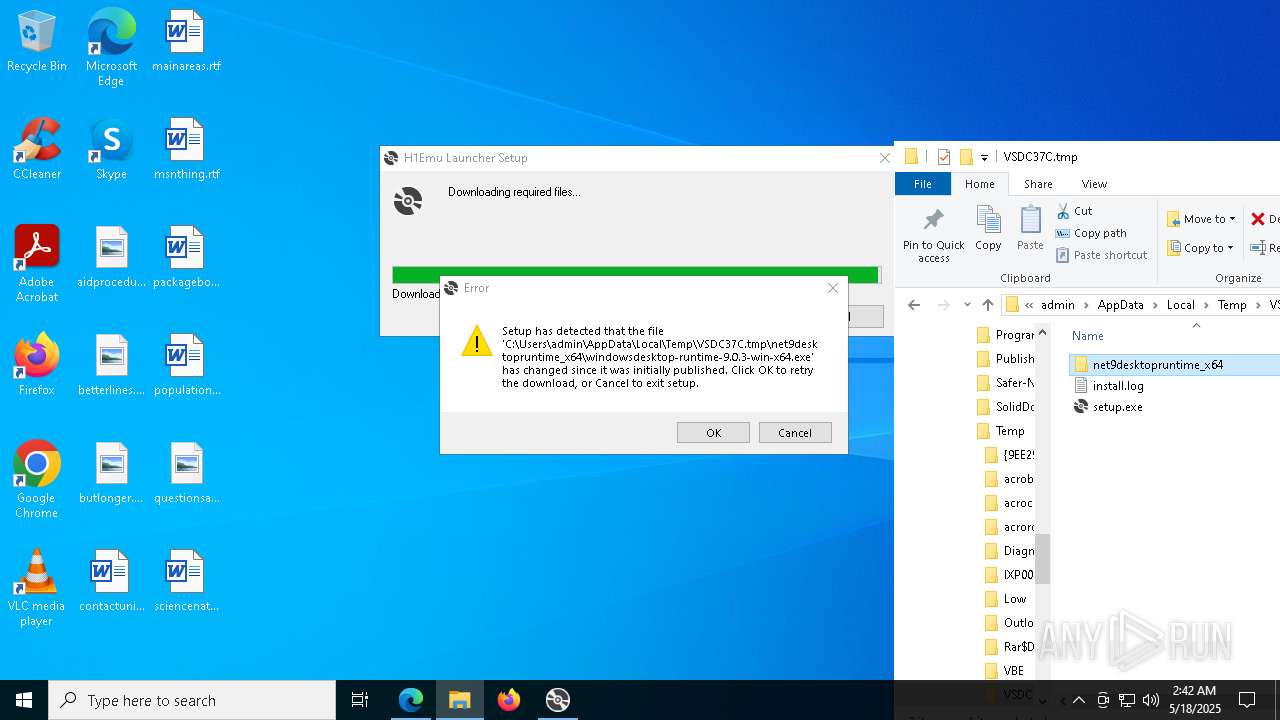Click the Paste ribbon button
Image resolution: width=1280 pixels, height=720 pixels.
click(1030, 229)
